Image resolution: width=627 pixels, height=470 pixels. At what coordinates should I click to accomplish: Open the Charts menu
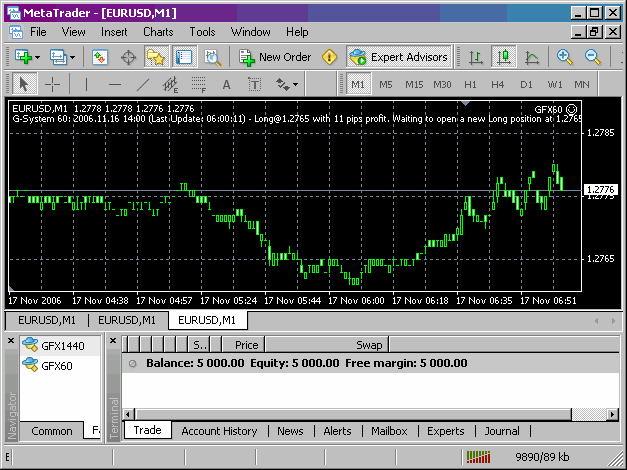pyautogui.click(x=158, y=32)
